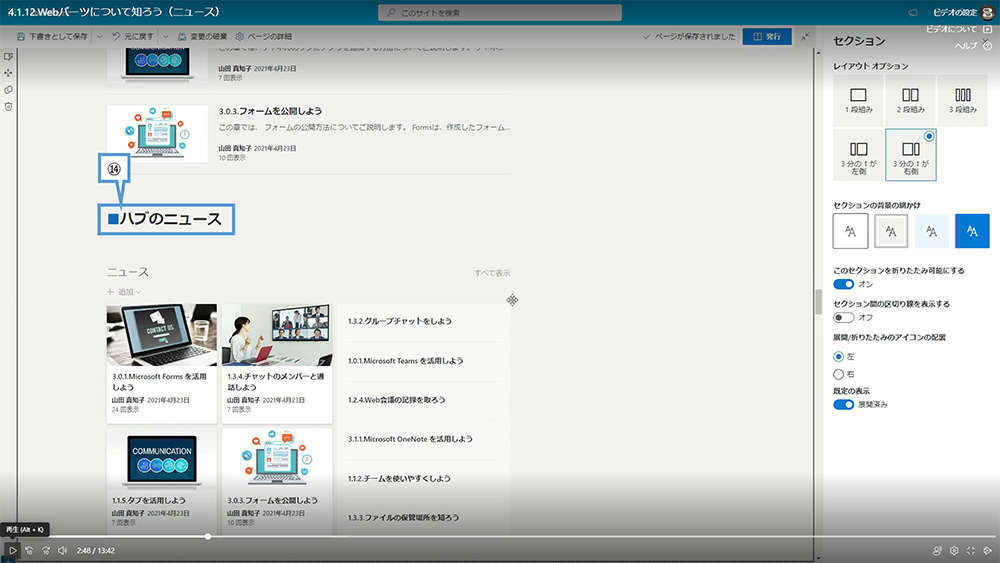Open 1.0.1.Microsoft Teams を活用しよう item
The width and height of the screenshot is (1000, 563).
coord(406,361)
